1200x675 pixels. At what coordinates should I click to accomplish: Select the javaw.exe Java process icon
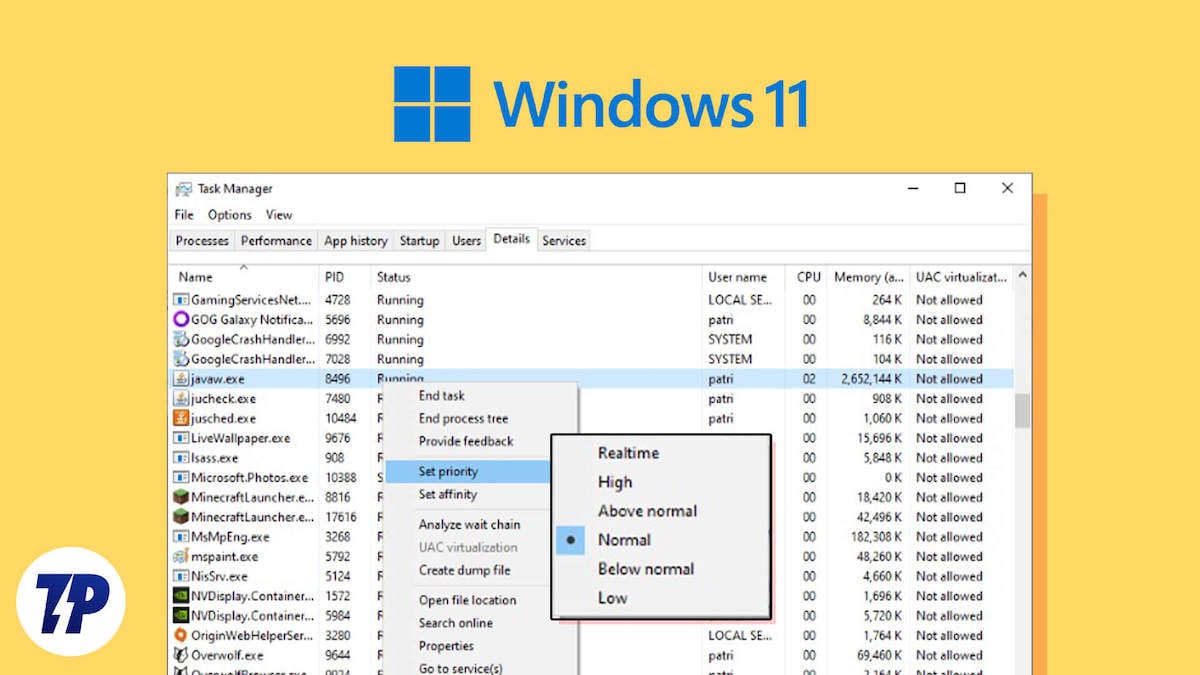[180, 378]
